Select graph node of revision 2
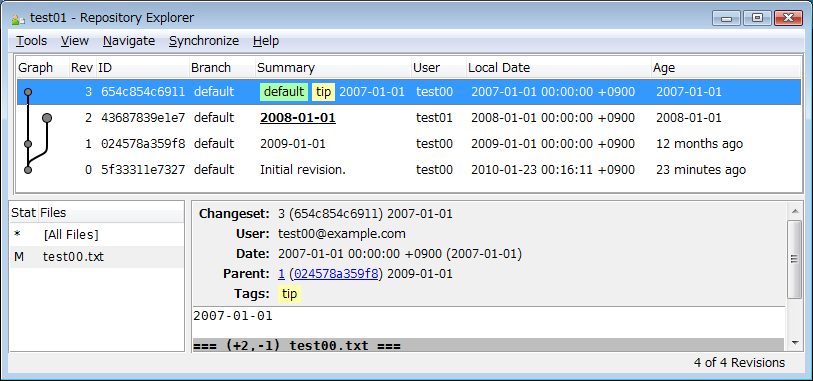 pyautogui.click(x=47, y=118)
